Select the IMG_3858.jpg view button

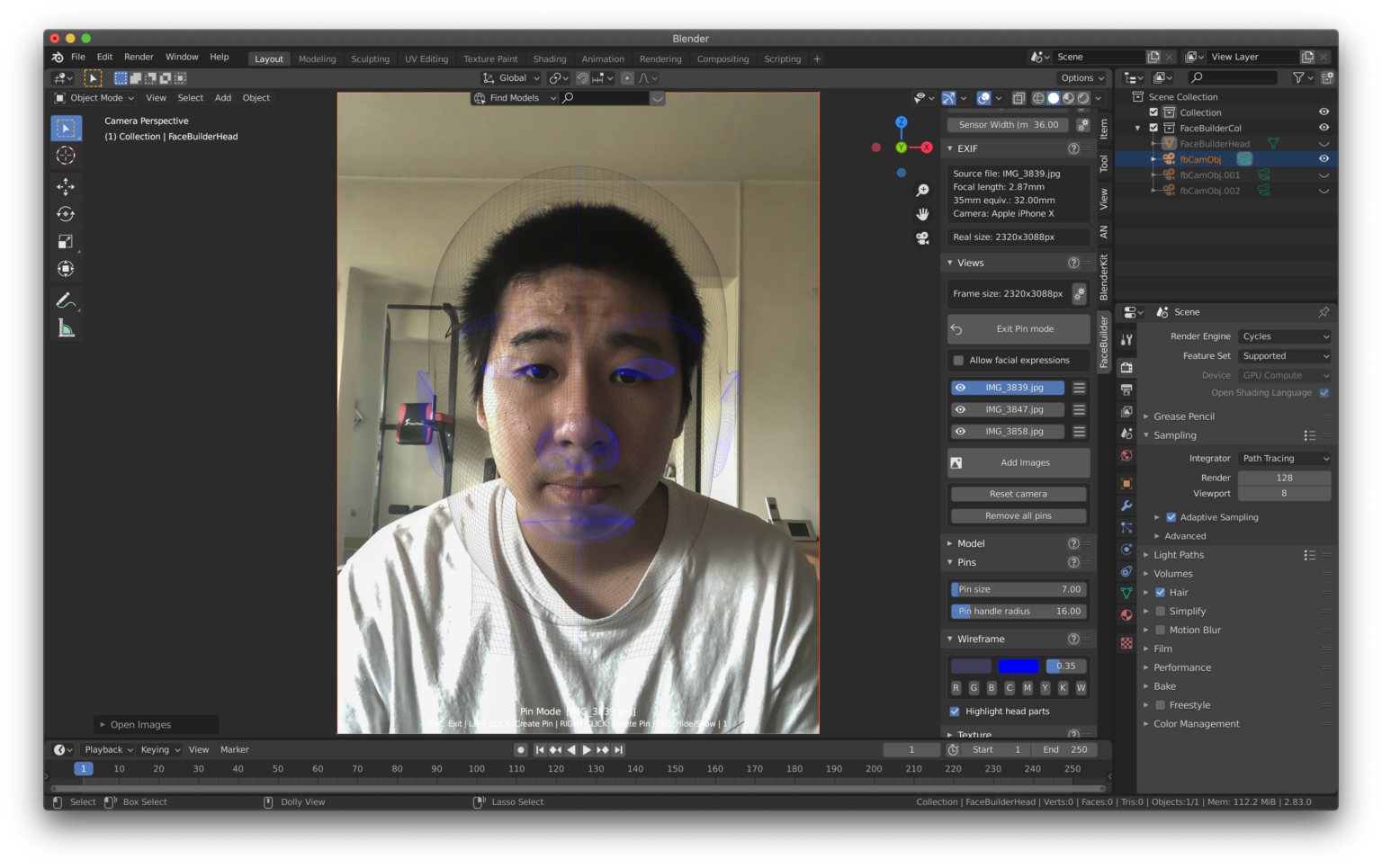[1008, 432]
